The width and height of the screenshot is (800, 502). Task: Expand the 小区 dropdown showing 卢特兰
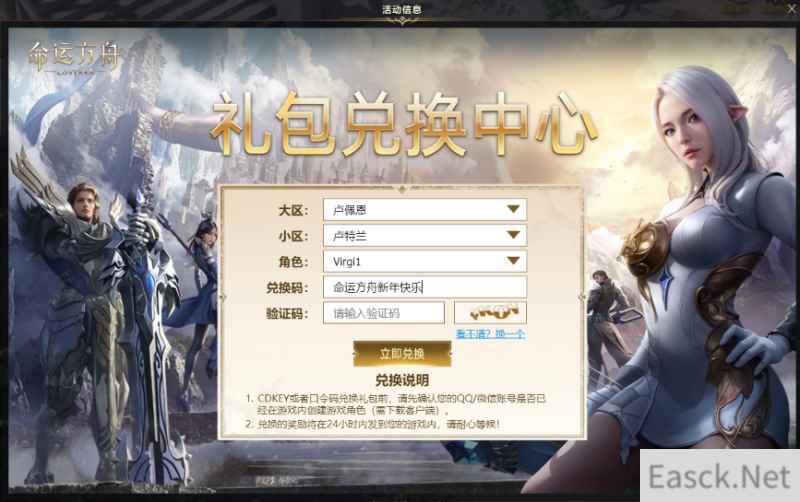tap(424, 235)
